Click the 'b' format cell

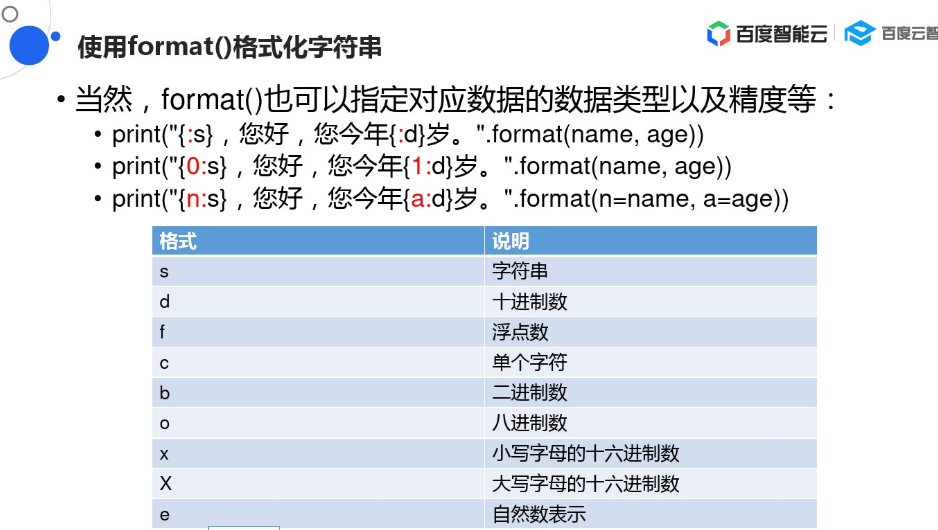coord(318,393)
